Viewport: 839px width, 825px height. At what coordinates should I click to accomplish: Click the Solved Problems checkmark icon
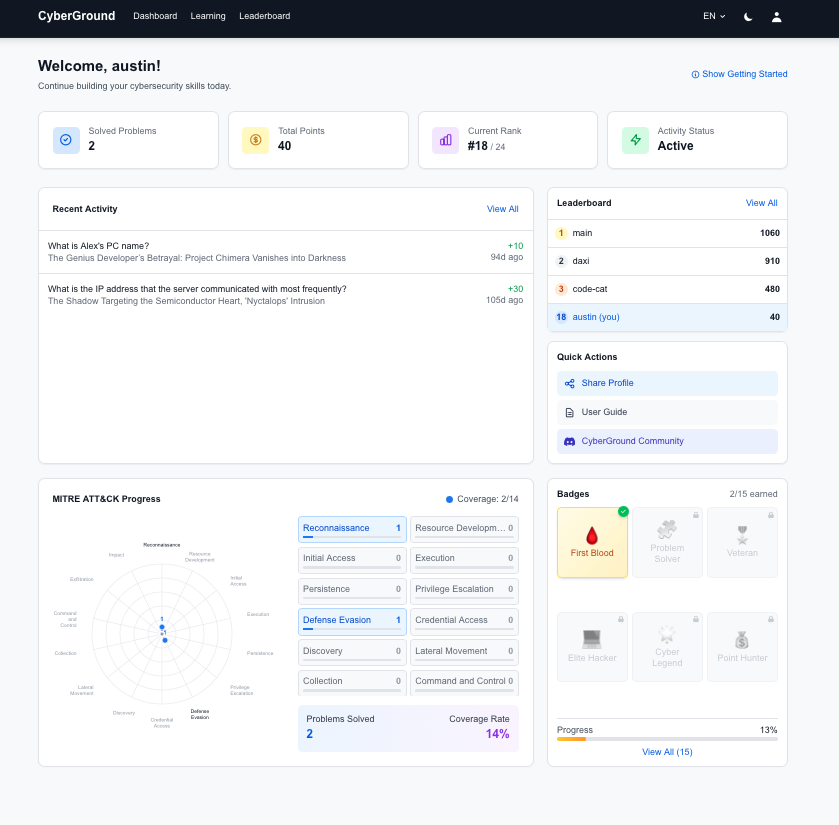(x=66, y=140)
